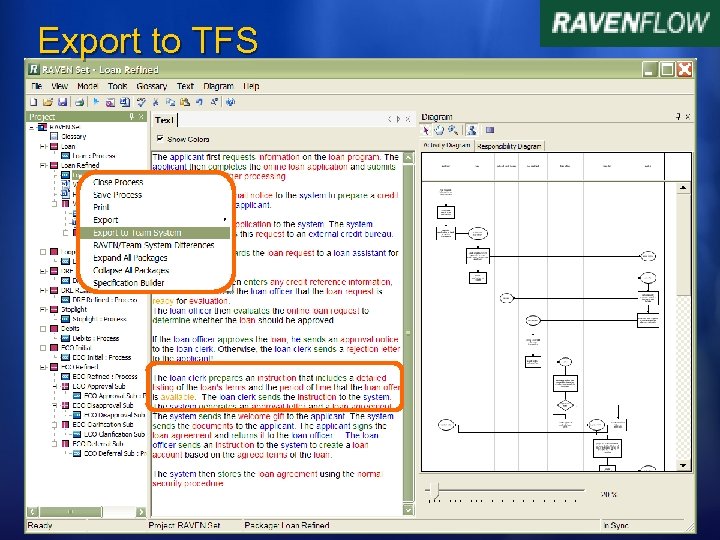Click the Undo arrow toolbar icon
720x540 pixels.
[199, 102]
